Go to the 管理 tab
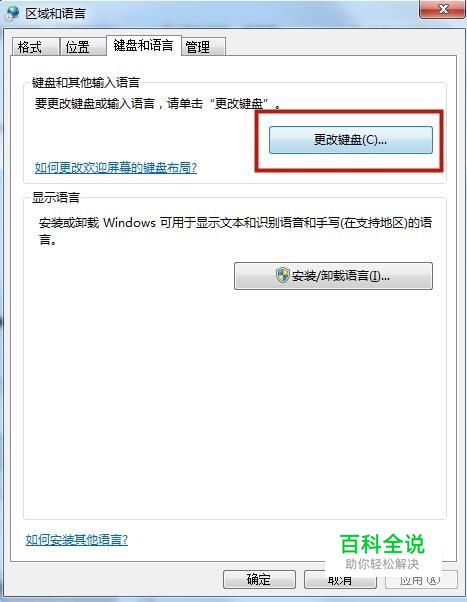 click(x=203, y=47)
